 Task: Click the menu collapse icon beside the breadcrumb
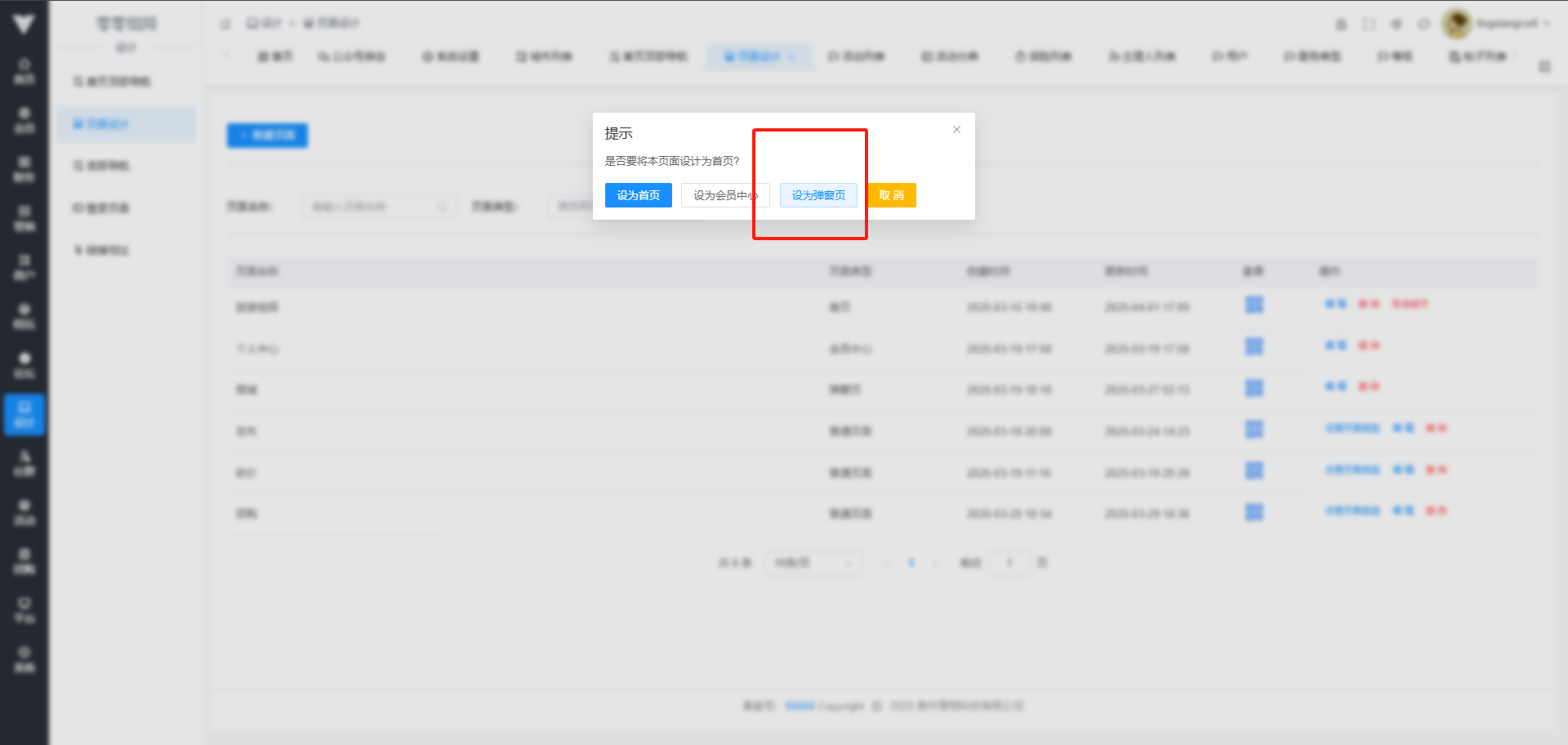225,24
